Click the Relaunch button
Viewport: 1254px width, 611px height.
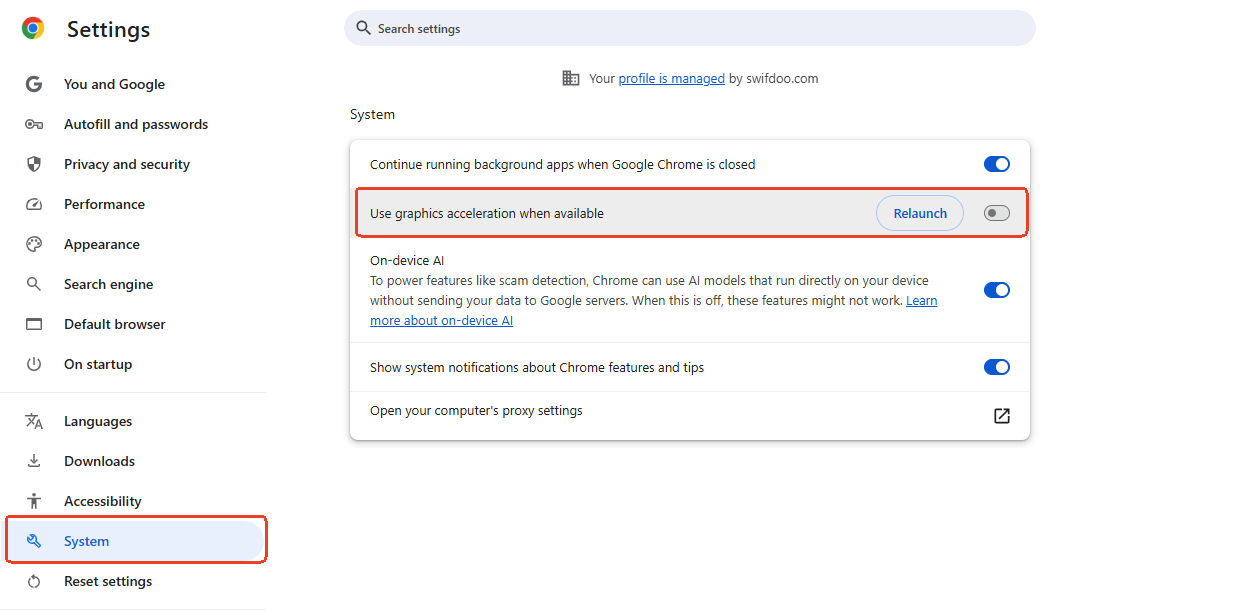[x=920, y=213]
